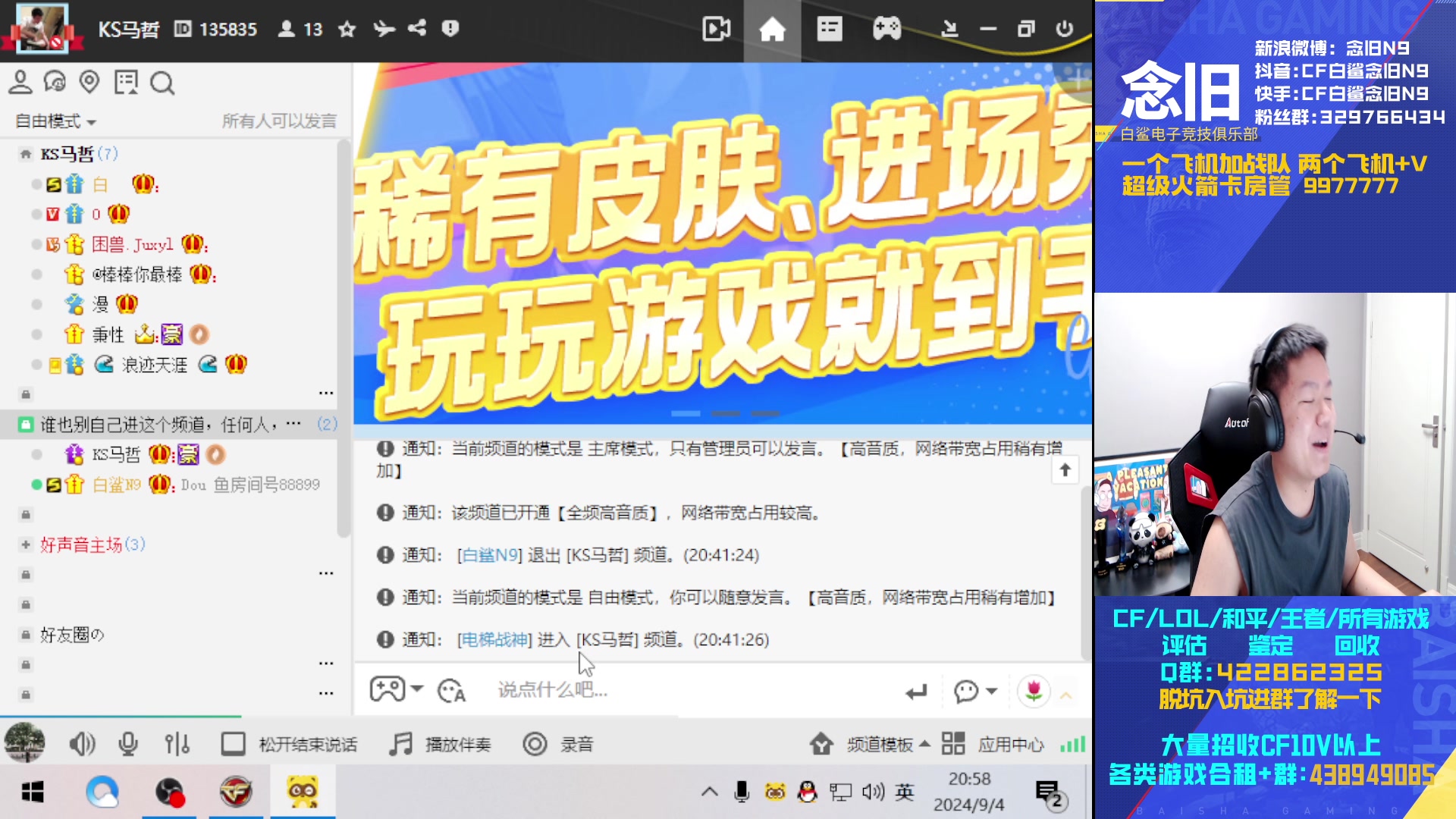Launch OBS from the Windows taskbar
The image size is (1456, 819).
pyautogui.click(x=171, y=791)
